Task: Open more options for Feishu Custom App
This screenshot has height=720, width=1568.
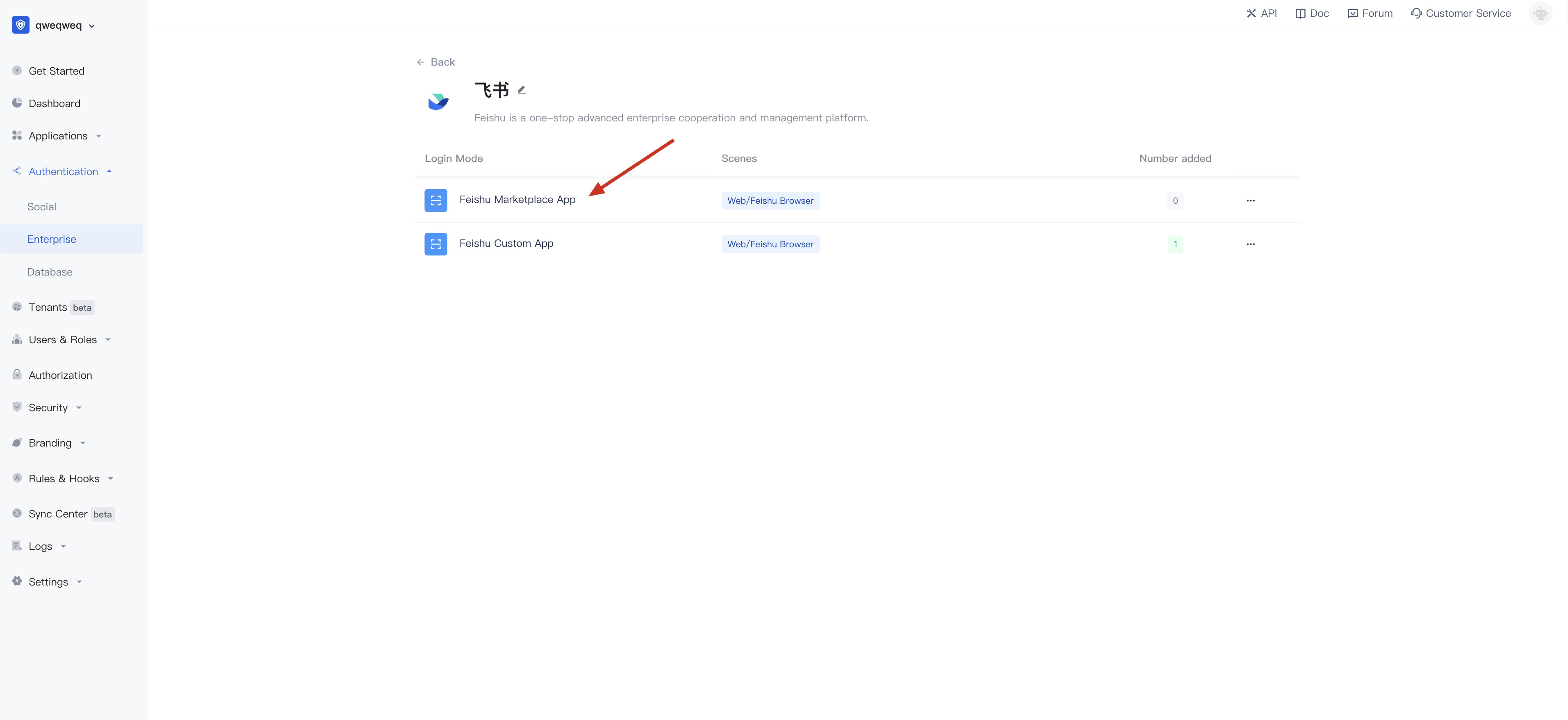Action: 1250,244
